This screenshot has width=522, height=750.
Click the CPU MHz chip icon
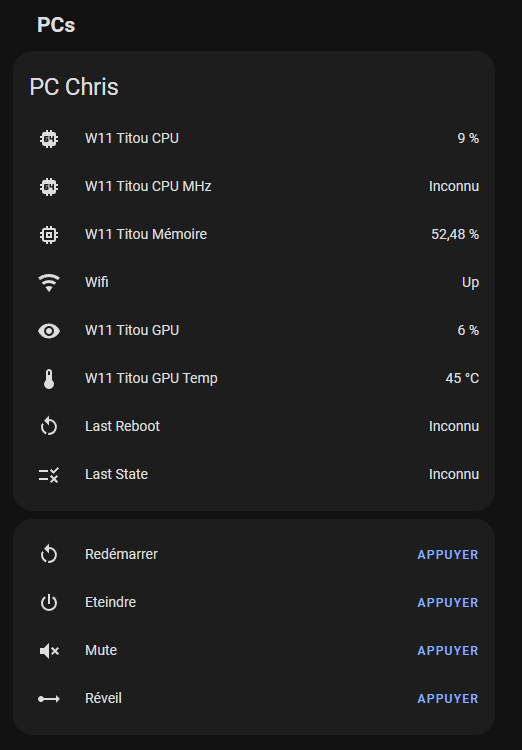point(49,187)
